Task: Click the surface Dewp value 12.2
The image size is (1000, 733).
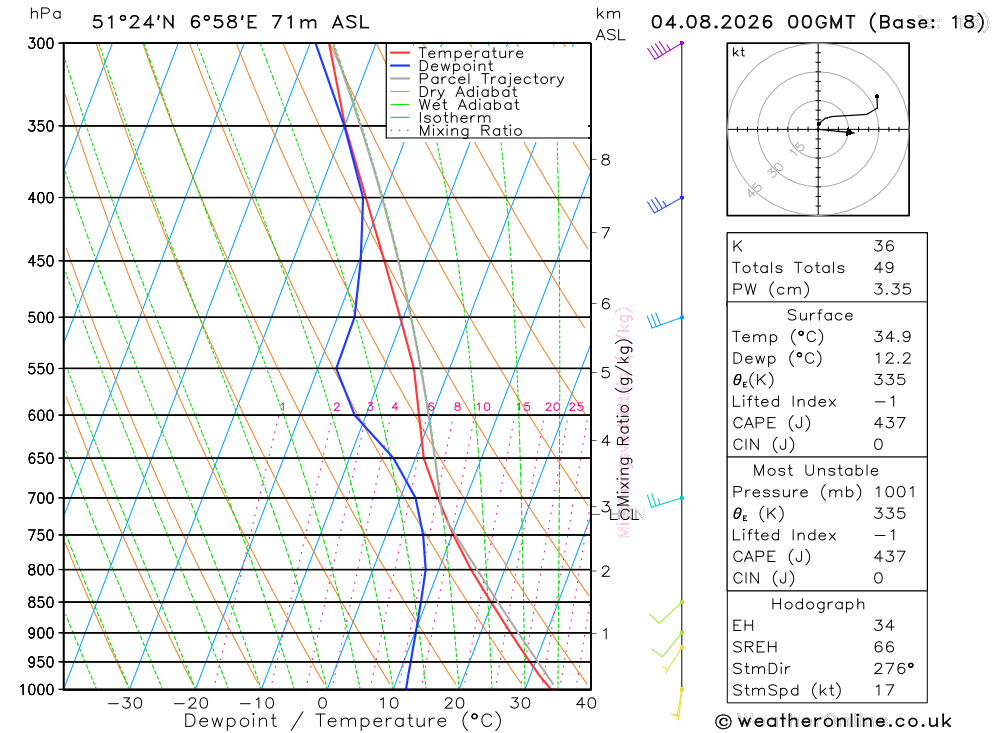Action: pos(893,359)
